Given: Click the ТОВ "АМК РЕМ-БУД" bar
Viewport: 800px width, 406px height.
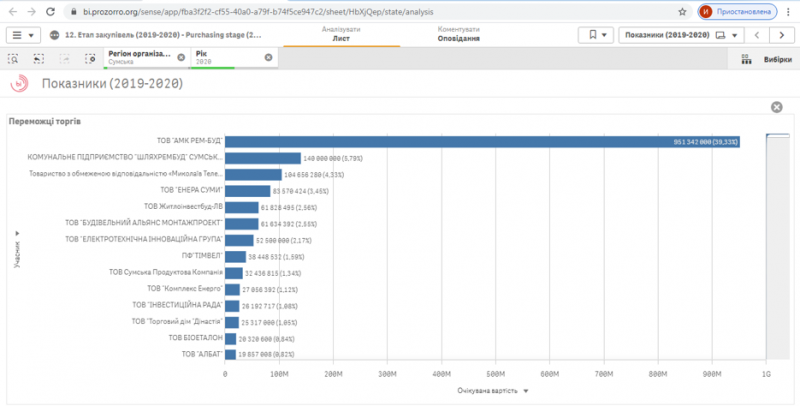Looking at the screenshot, I should [x=482, y=142].
